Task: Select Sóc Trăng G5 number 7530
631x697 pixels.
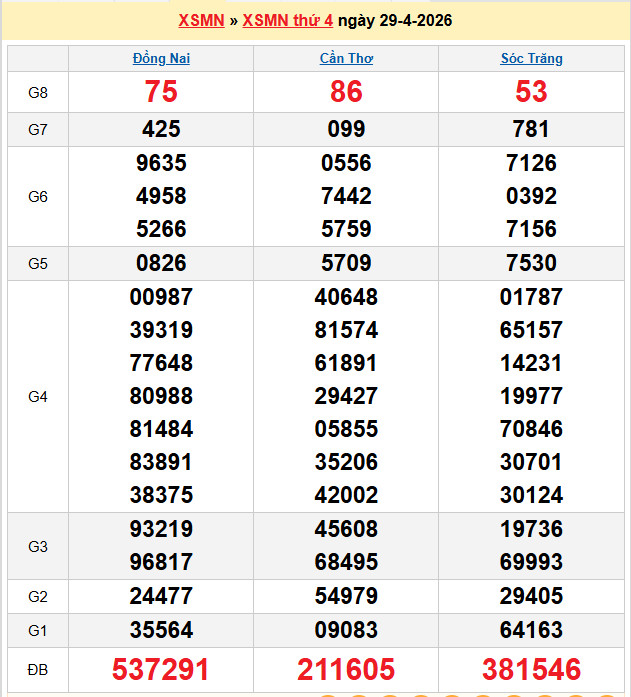Action: point(531,263)
